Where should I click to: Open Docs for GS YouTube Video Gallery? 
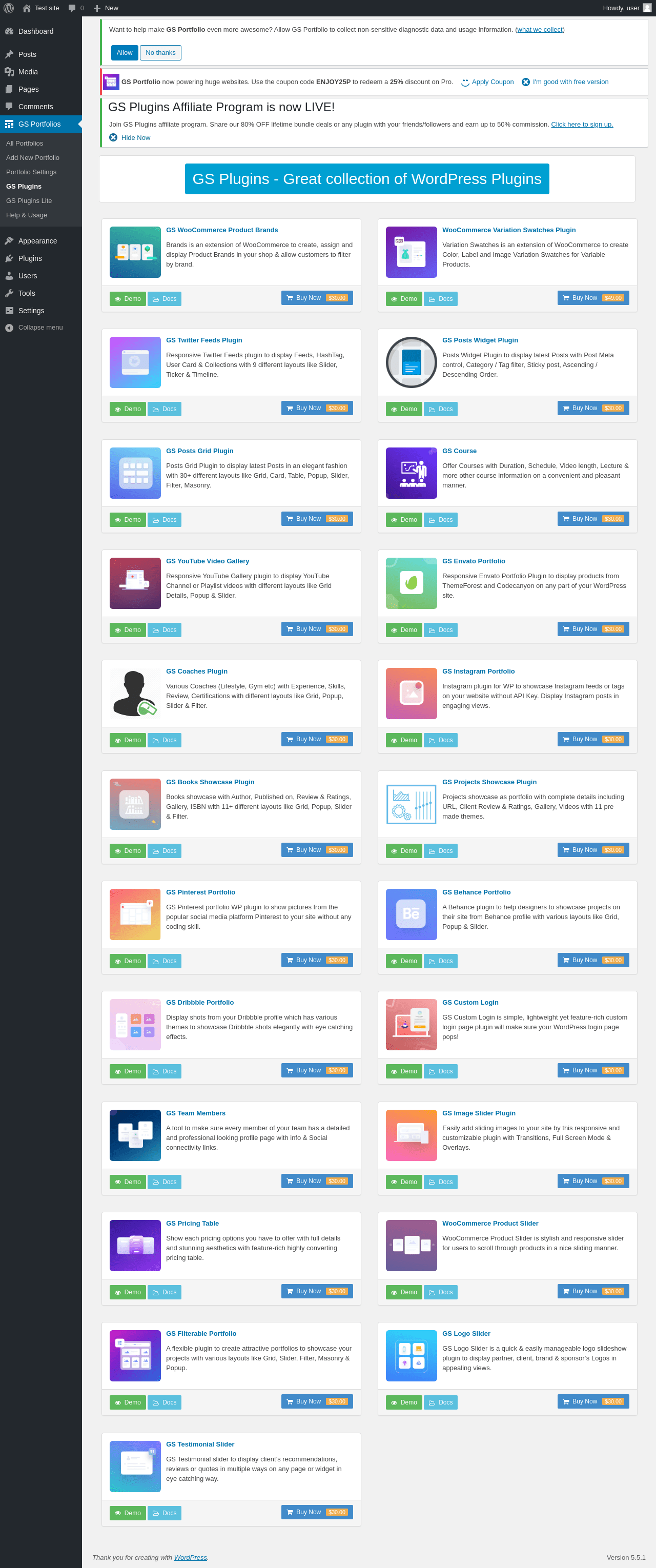[x=165, y=630]
